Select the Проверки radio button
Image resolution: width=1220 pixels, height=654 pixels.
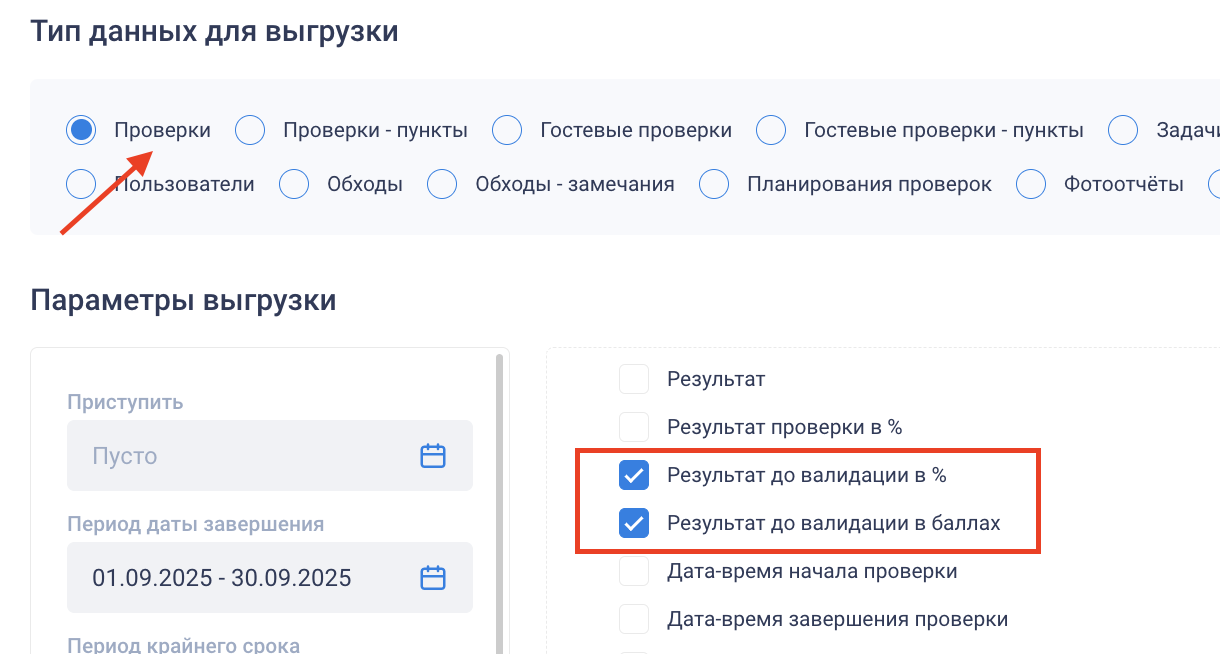click(81, 130)
